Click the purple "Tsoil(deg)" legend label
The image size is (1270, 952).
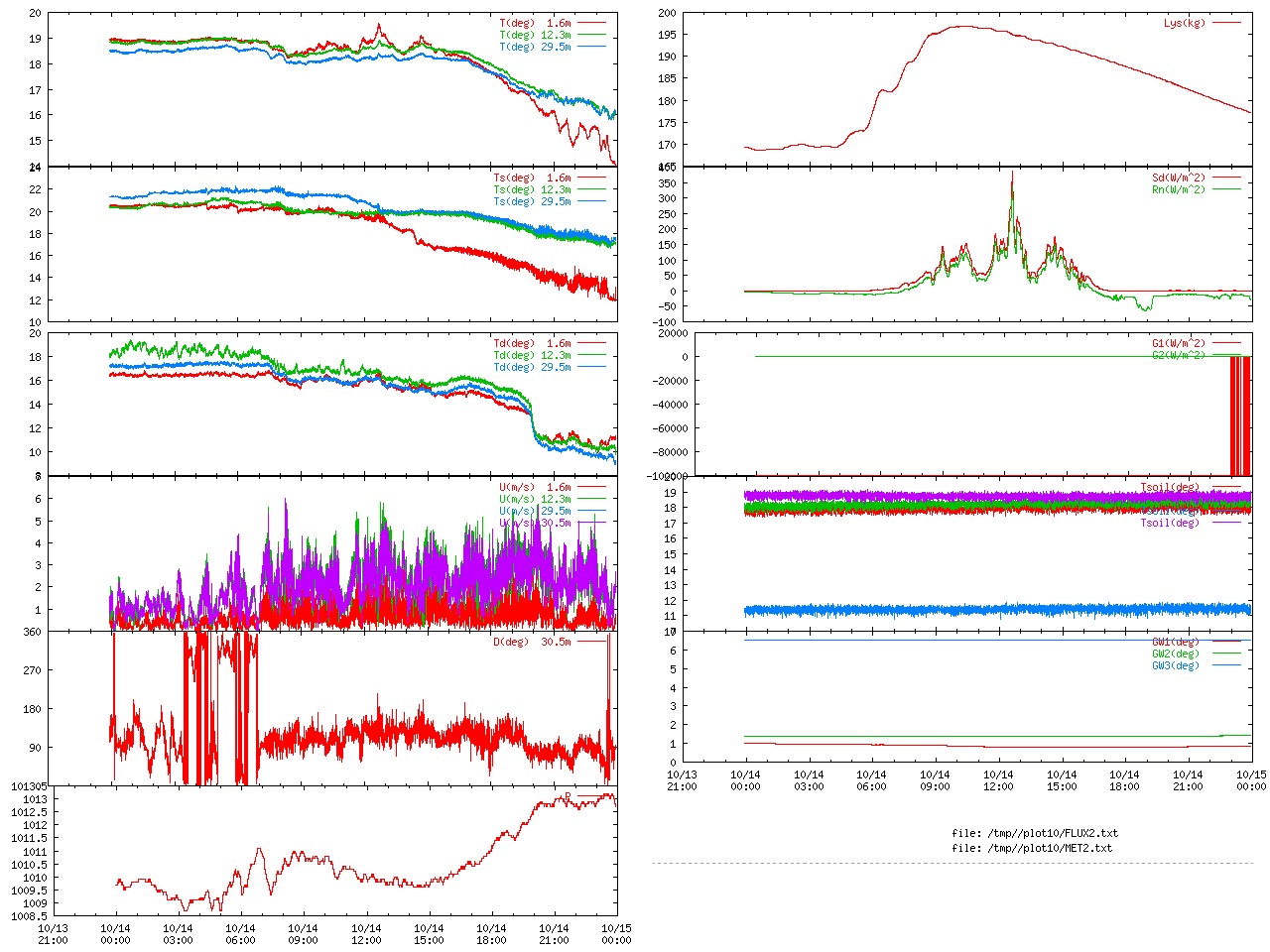click(1170, 523)
